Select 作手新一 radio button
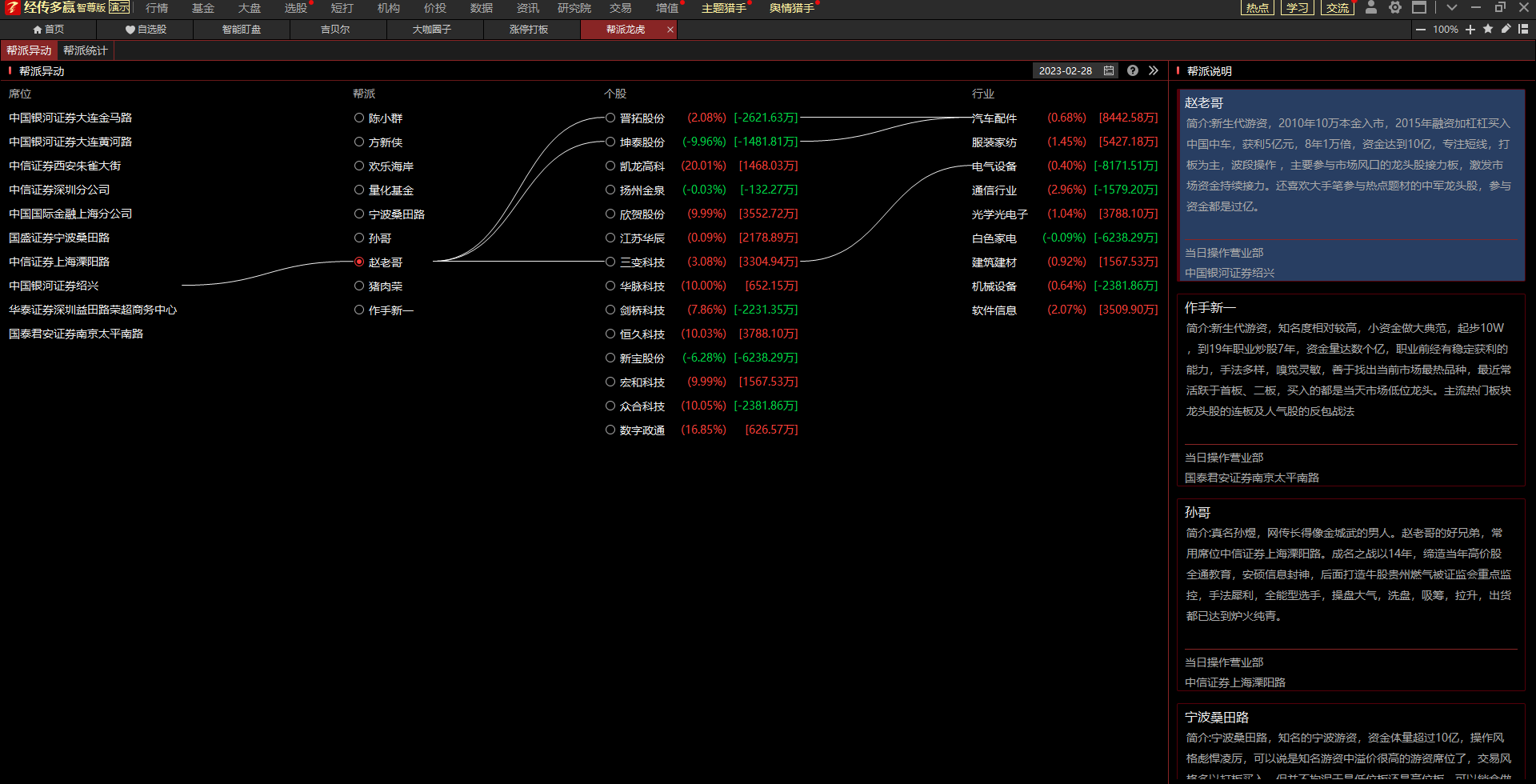The image size is (1536, 784). [359, 310]
